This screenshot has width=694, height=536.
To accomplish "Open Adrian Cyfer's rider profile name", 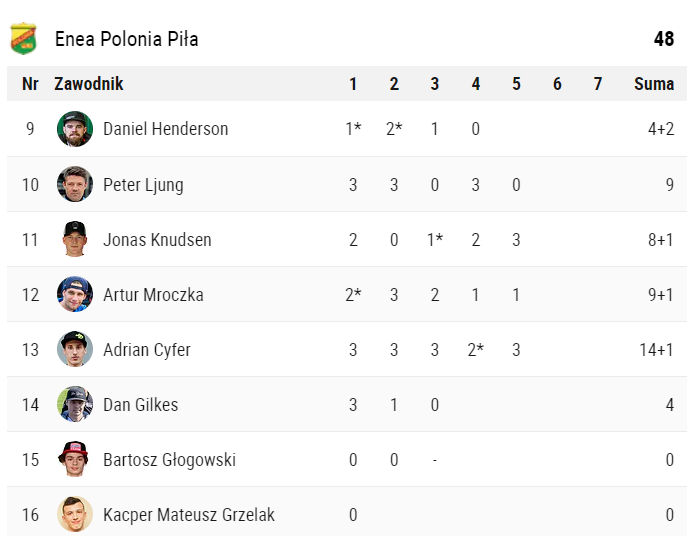I will pos(147,350).
